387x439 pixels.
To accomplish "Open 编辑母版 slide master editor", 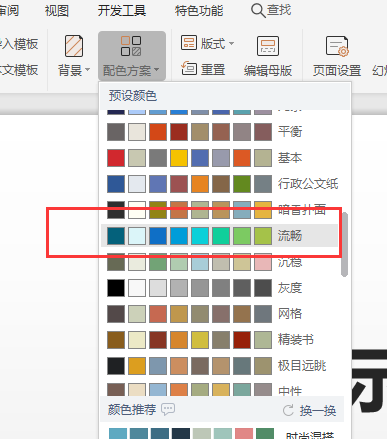I will [x=268, y=57].
